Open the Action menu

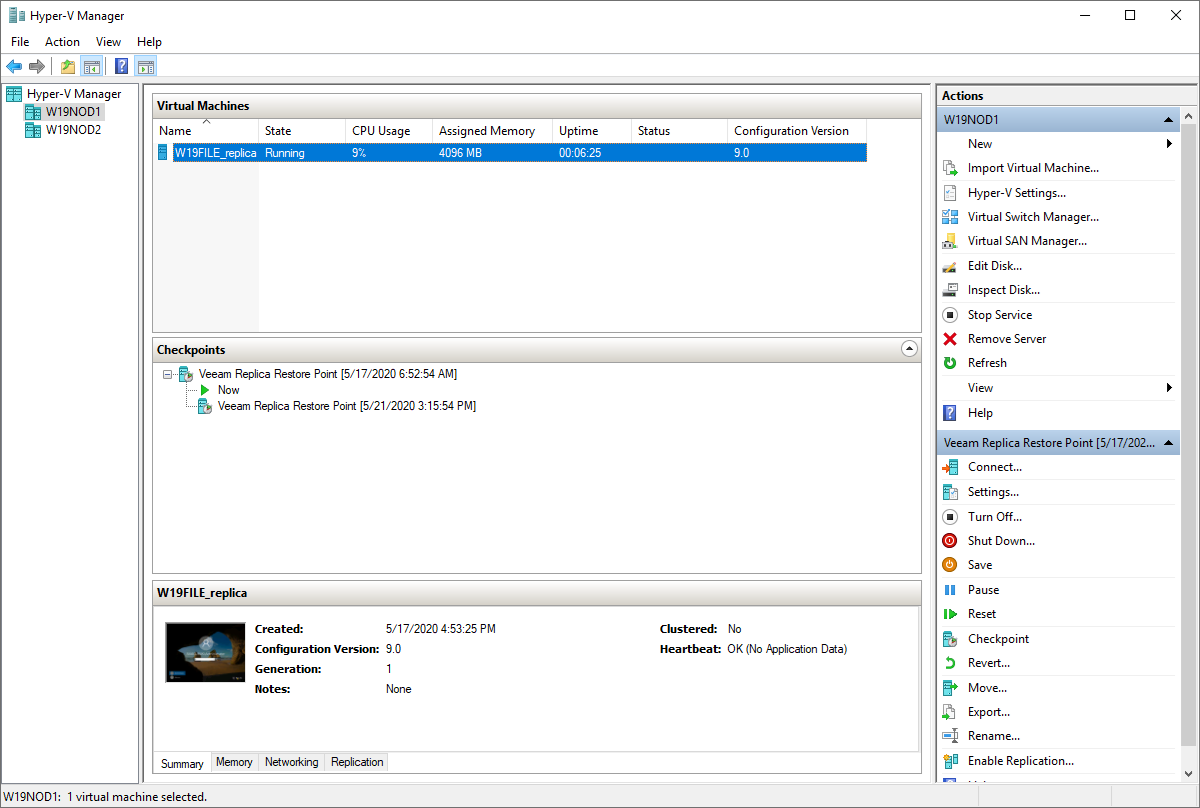point(62,42)
